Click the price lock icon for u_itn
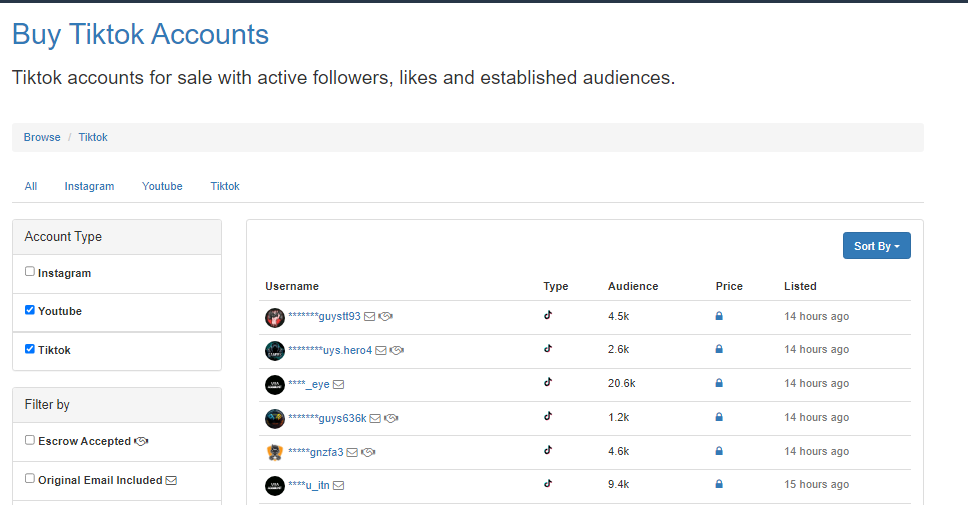968x505 pixels. click(719, 484)
